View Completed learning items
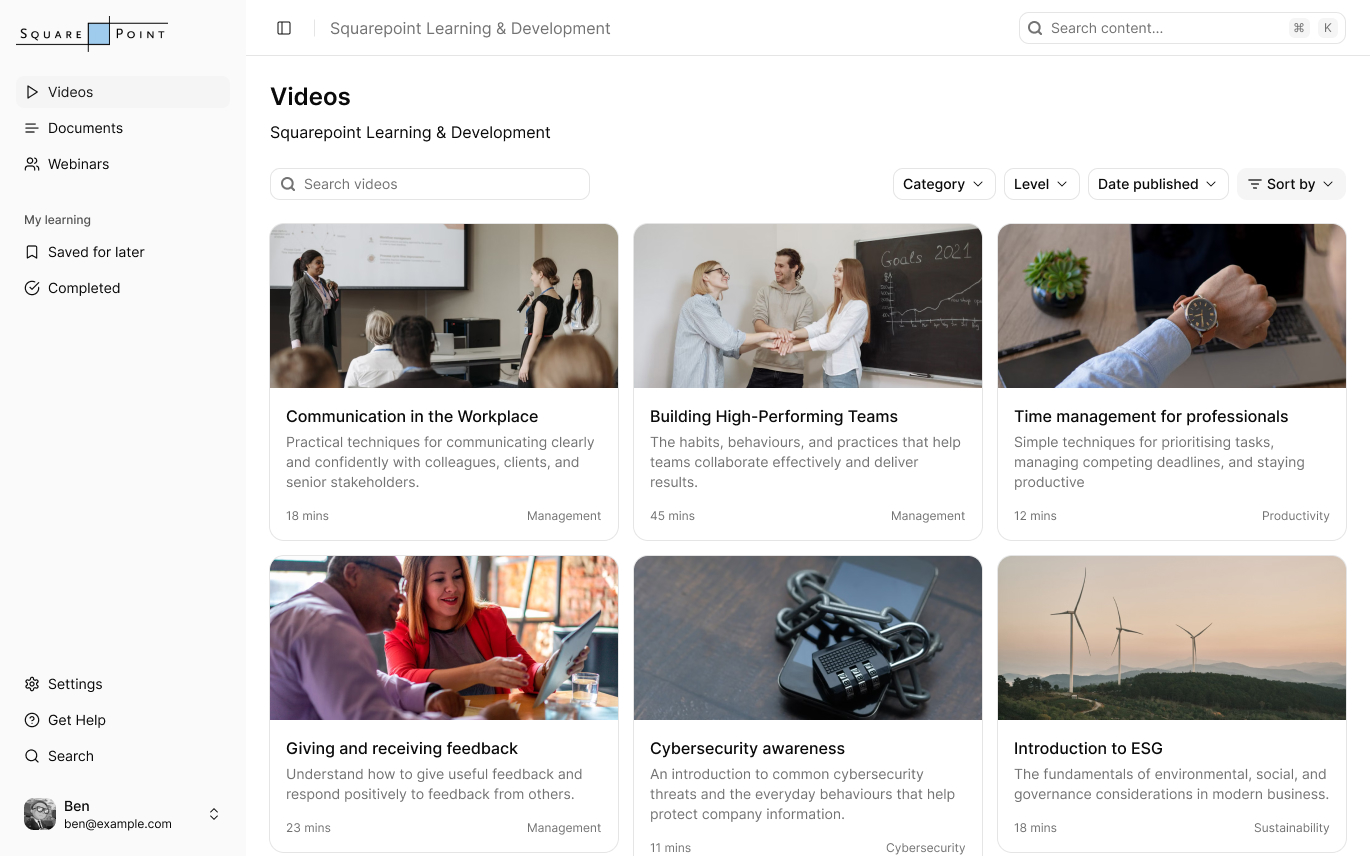1370x856 pixels. click(x=123, y=288)
